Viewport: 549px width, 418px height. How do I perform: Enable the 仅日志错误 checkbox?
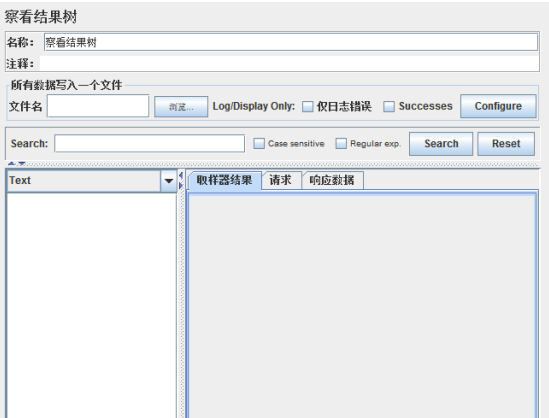coord(307,106)
